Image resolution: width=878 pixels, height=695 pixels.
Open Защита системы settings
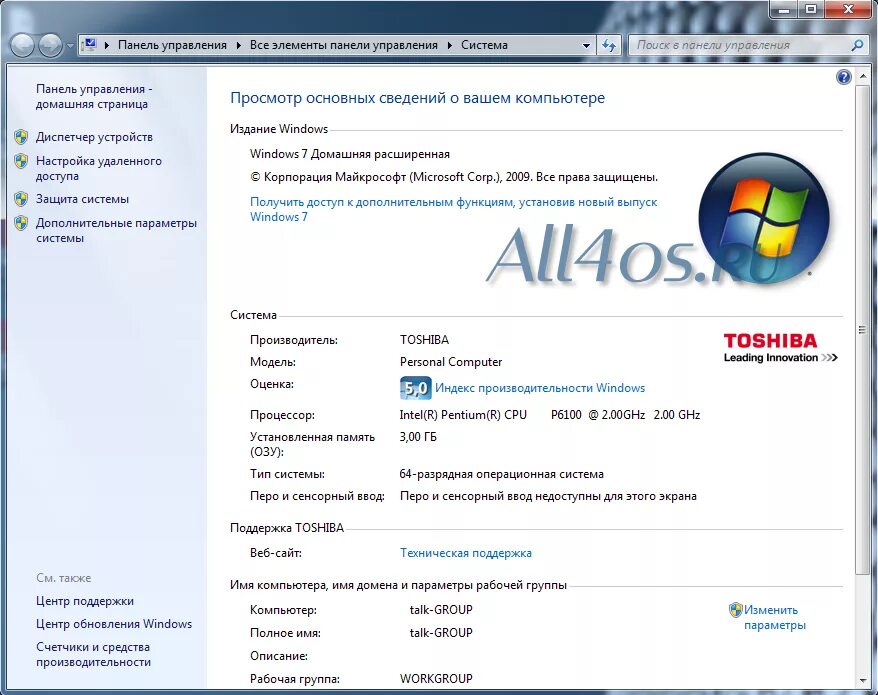(x=81, y=199)
